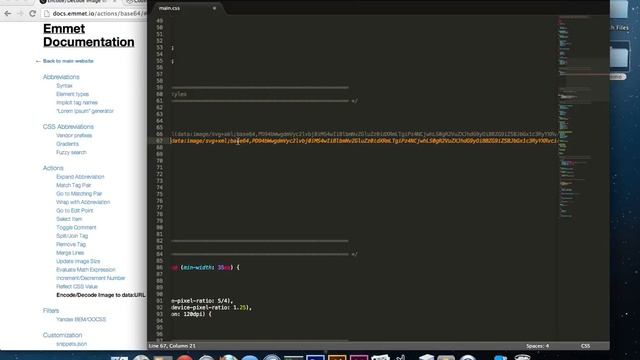
Task: Open the Update Image Size page
Action: (78, 261)
